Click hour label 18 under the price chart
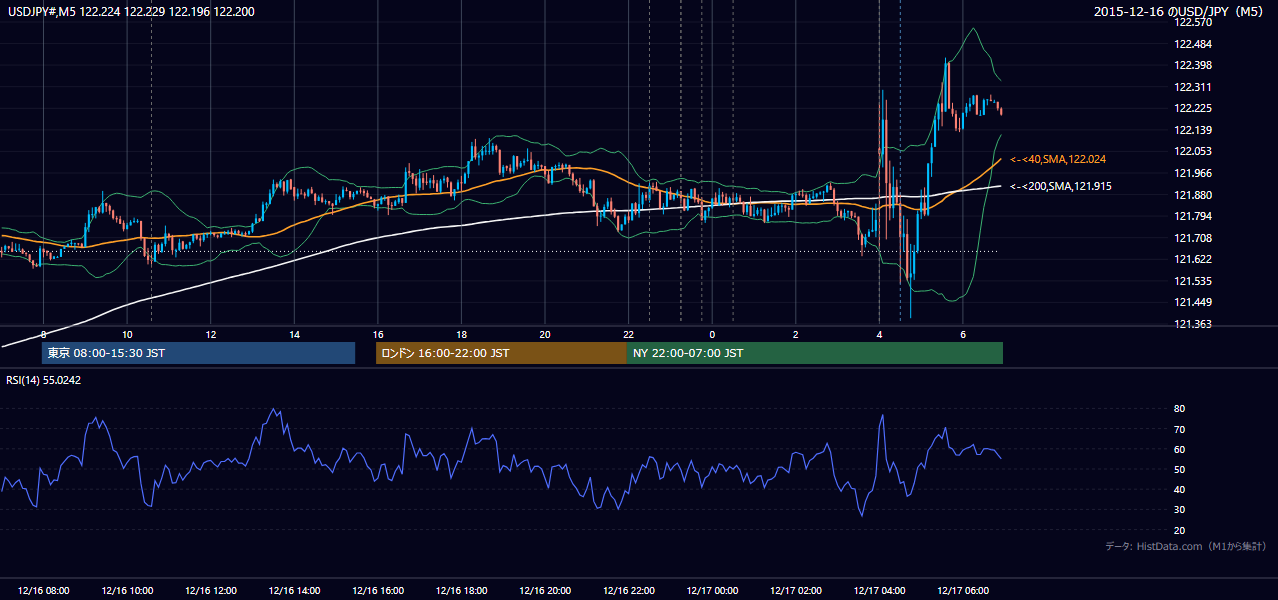This screenshot has height=600, width=1278. point(461,334)
